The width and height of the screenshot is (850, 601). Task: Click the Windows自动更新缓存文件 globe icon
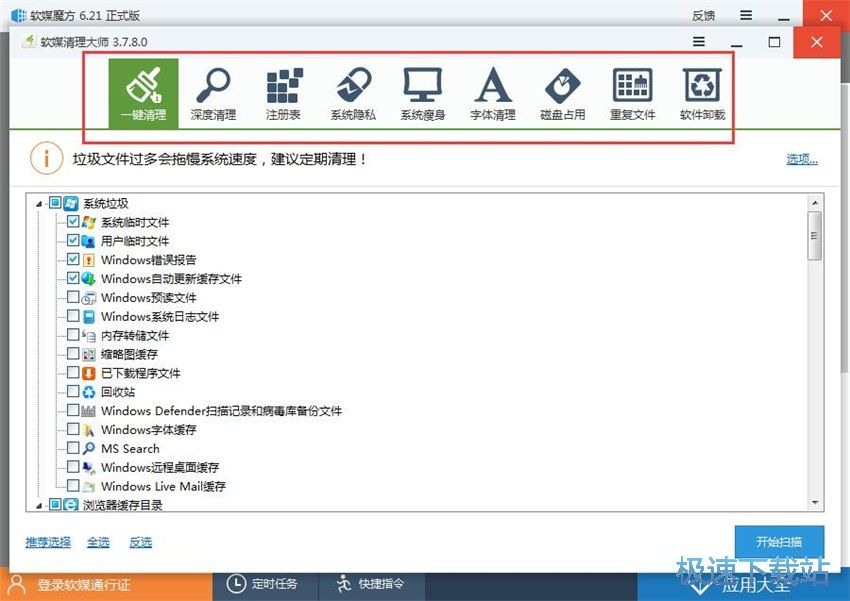coord(89,279)
